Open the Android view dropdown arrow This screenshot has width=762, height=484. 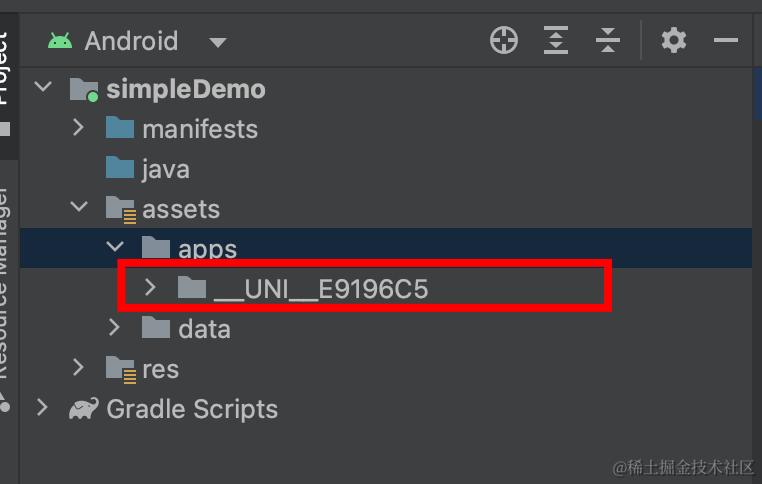coord(217,43)
